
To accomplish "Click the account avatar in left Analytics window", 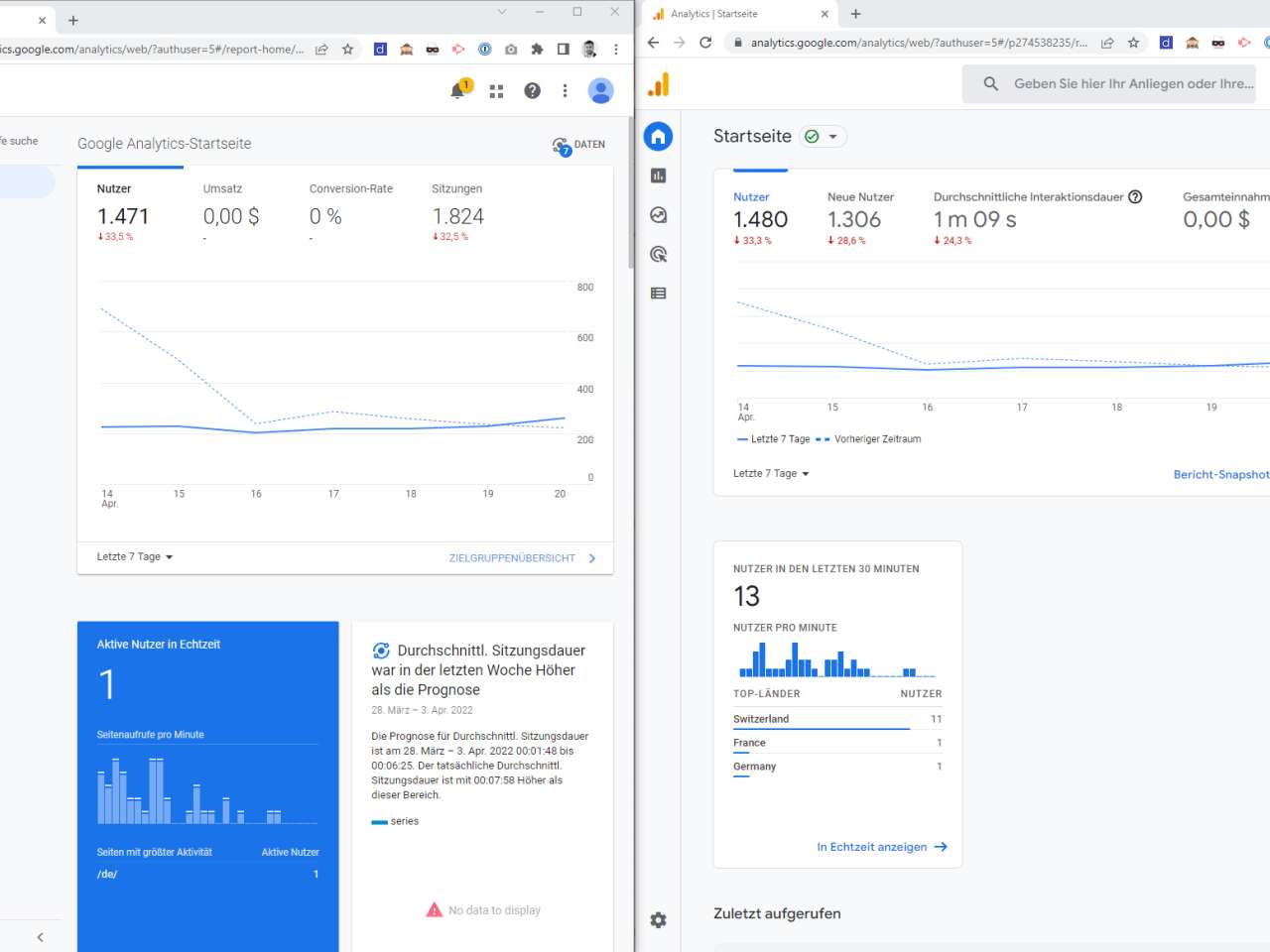I will pyautogui.click(x=600, y=91).
